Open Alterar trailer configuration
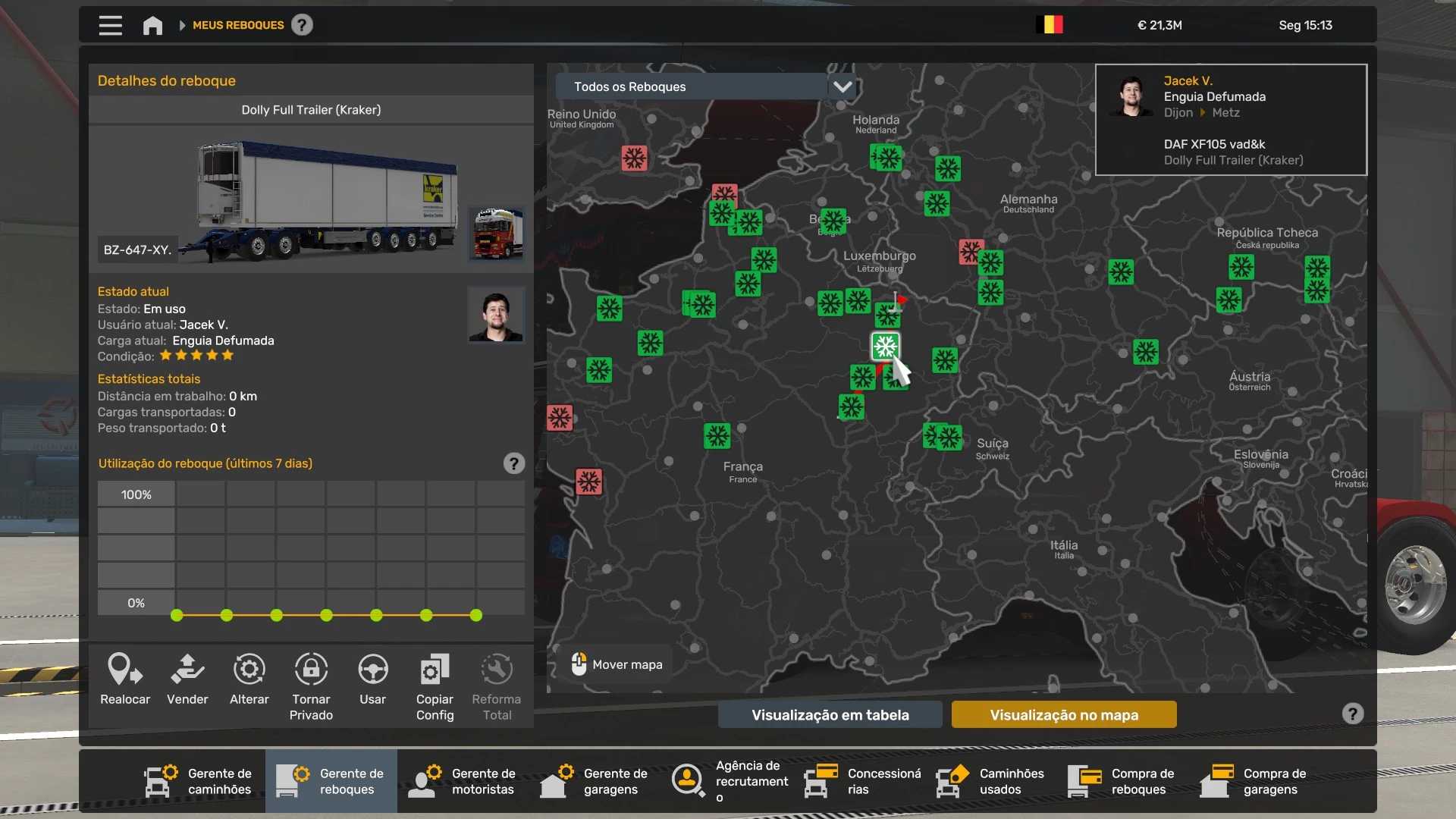This screenshot has height=819, width=1456. (x=249, y=670)
